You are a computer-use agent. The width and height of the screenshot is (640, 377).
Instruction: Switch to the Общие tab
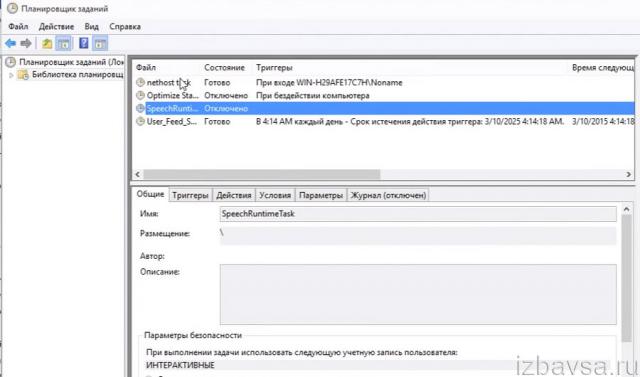(150, 194)
